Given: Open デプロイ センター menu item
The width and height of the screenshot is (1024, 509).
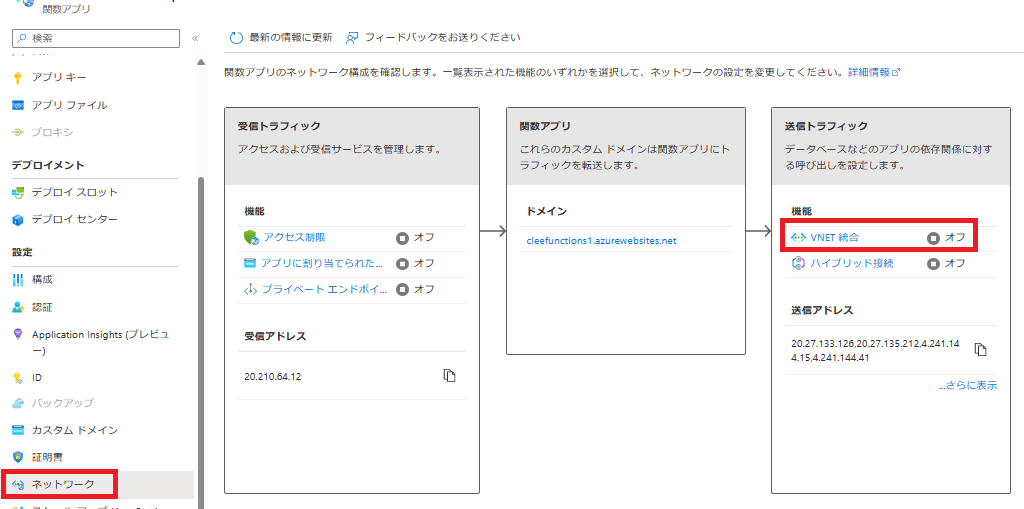Looking at the screenshot, I should coord(75,220).
